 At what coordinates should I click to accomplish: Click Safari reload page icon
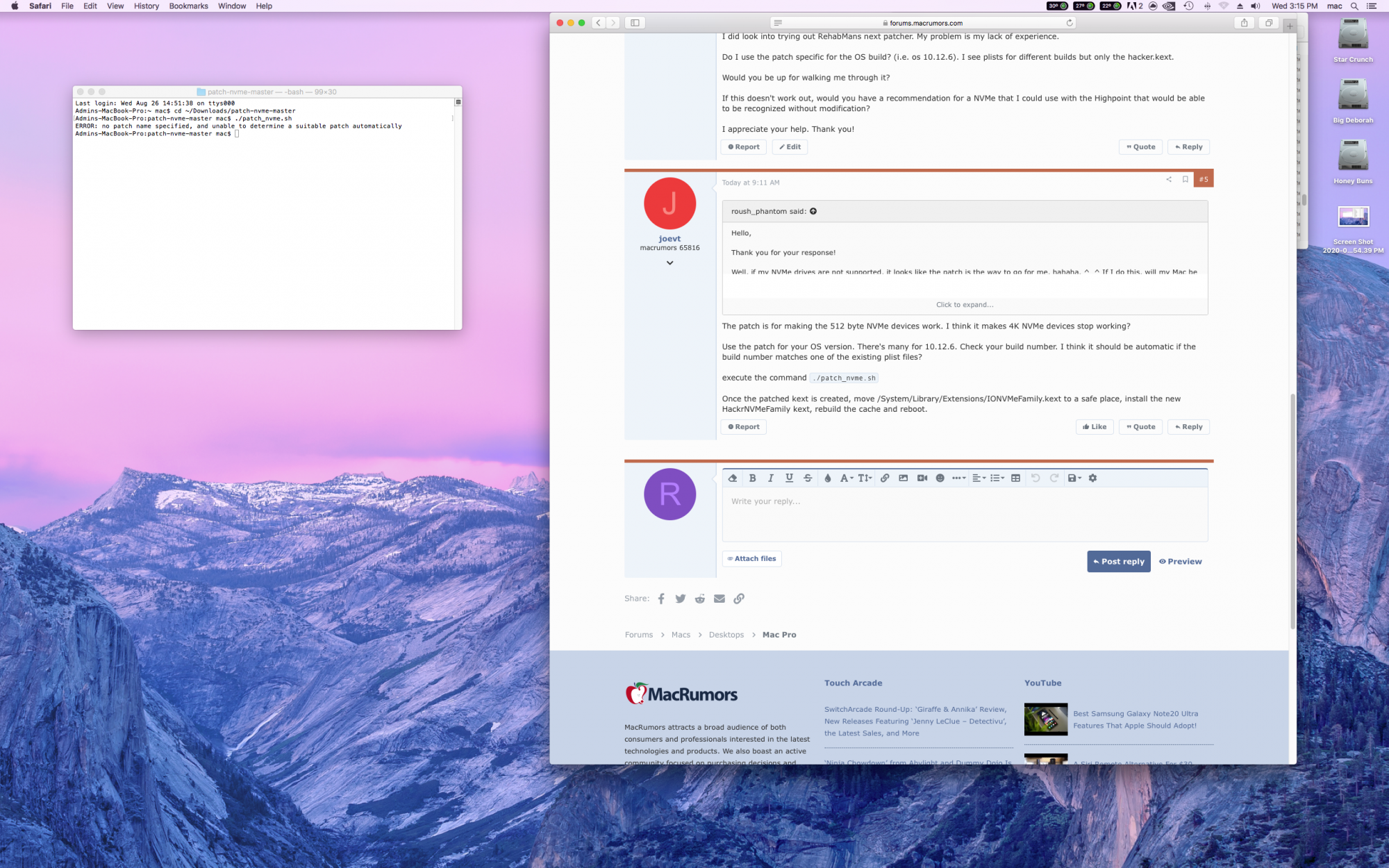tap(1070, 23)
